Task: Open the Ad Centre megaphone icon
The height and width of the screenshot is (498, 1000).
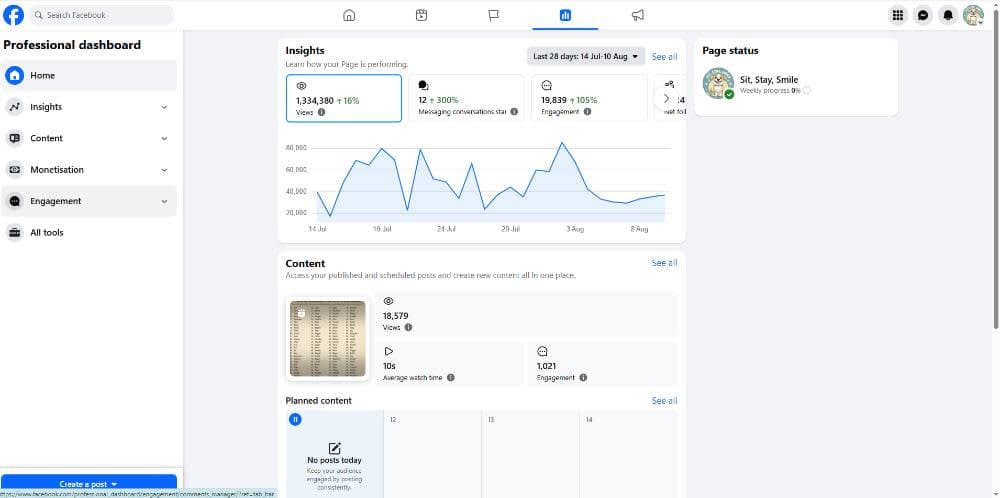Action: pyautogui.click(x=638, y=15)
